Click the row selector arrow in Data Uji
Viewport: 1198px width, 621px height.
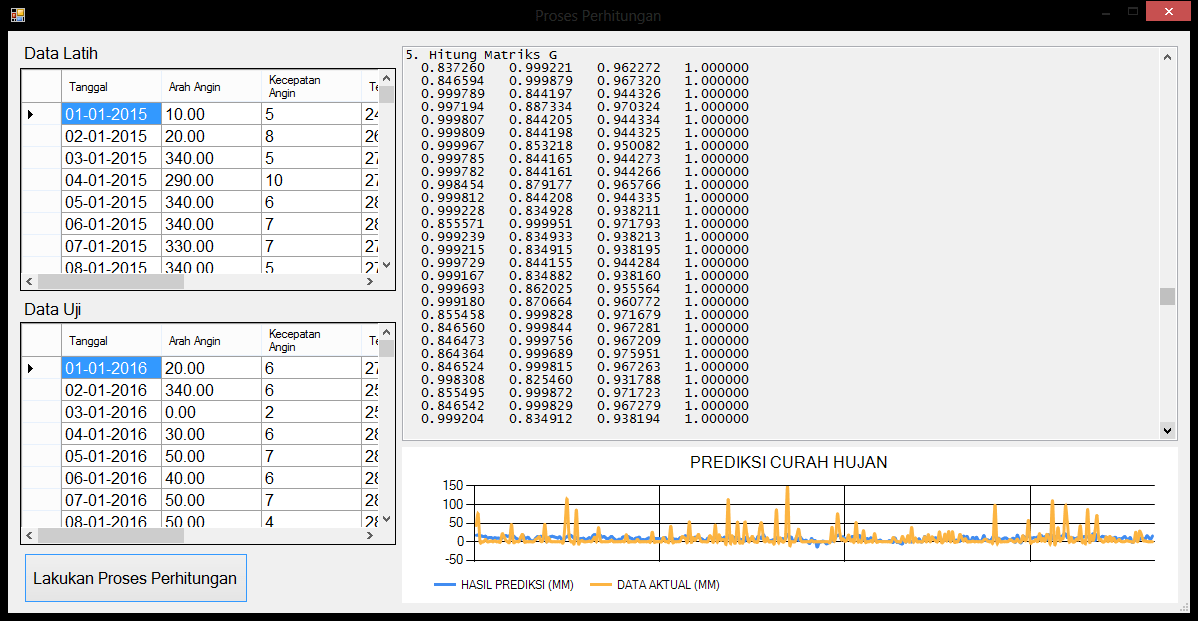pyautogui.click(x=30, y=369)
